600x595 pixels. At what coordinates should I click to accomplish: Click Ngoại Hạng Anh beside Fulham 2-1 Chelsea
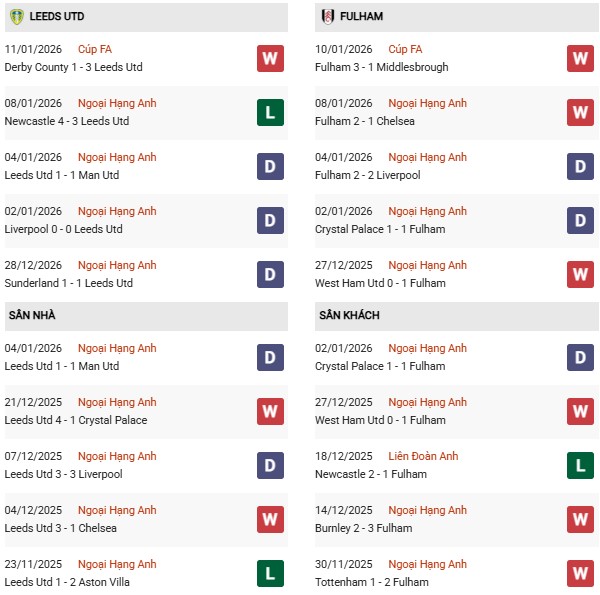pyautogui.click(x=428, y=103)
